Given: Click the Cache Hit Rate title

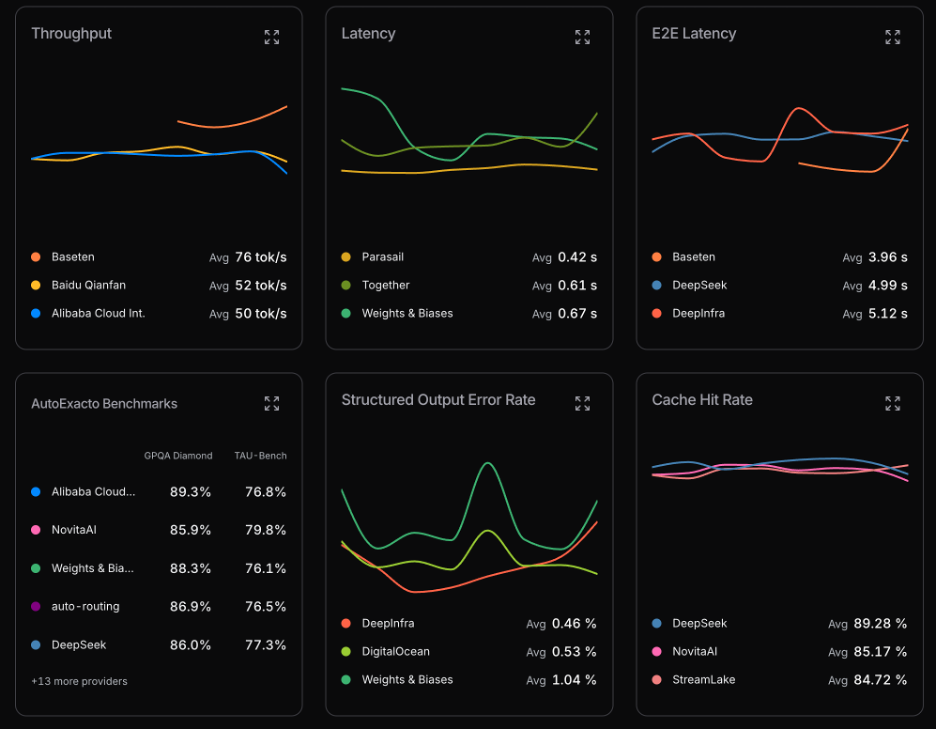Looking at the screenshot, I should pyautogui.click(x=702, y=400).
